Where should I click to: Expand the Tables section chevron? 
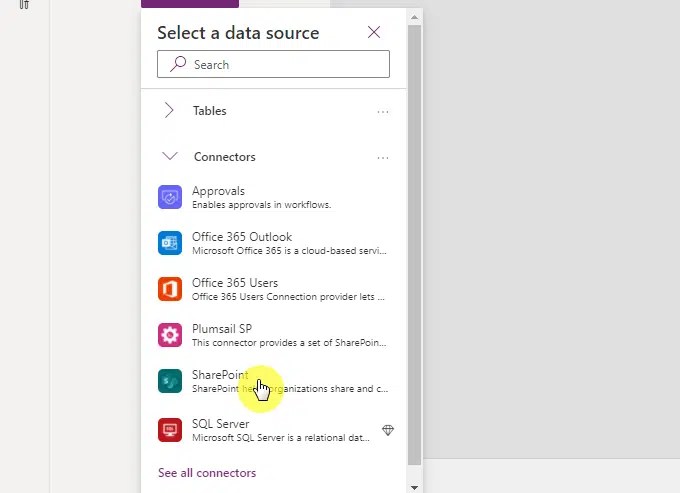(x=169, y=111)
